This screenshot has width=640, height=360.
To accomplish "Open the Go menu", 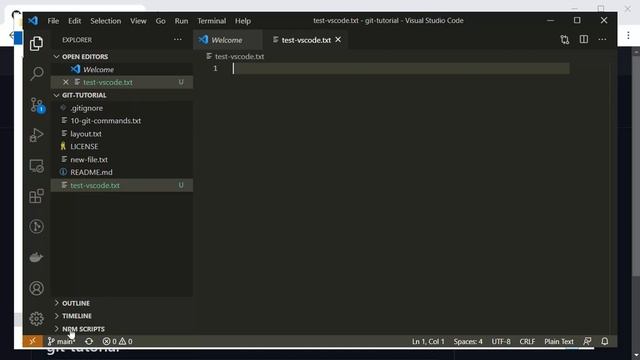I will pos(160,21).
